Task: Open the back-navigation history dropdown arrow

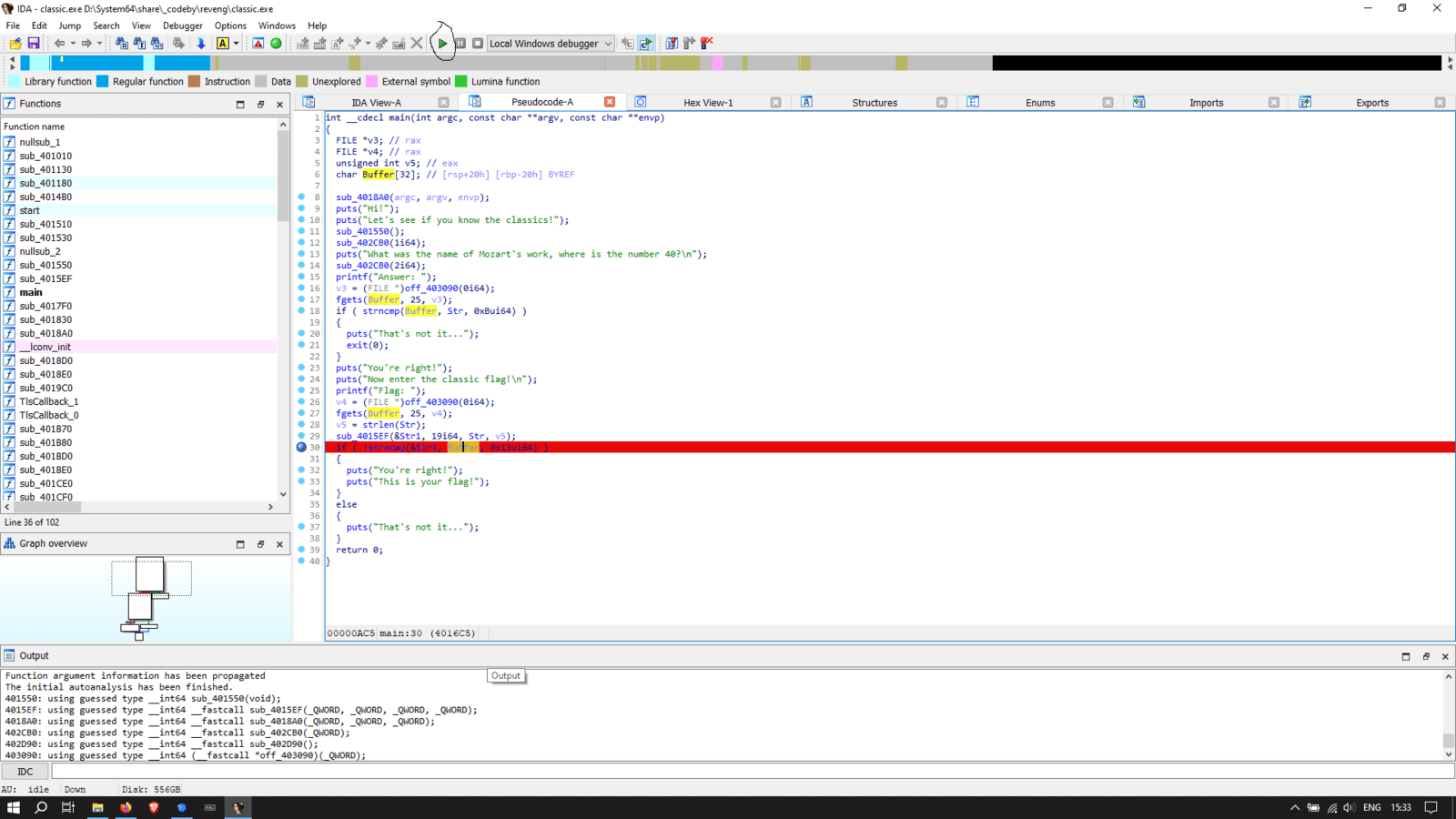Action: [72, 44]
